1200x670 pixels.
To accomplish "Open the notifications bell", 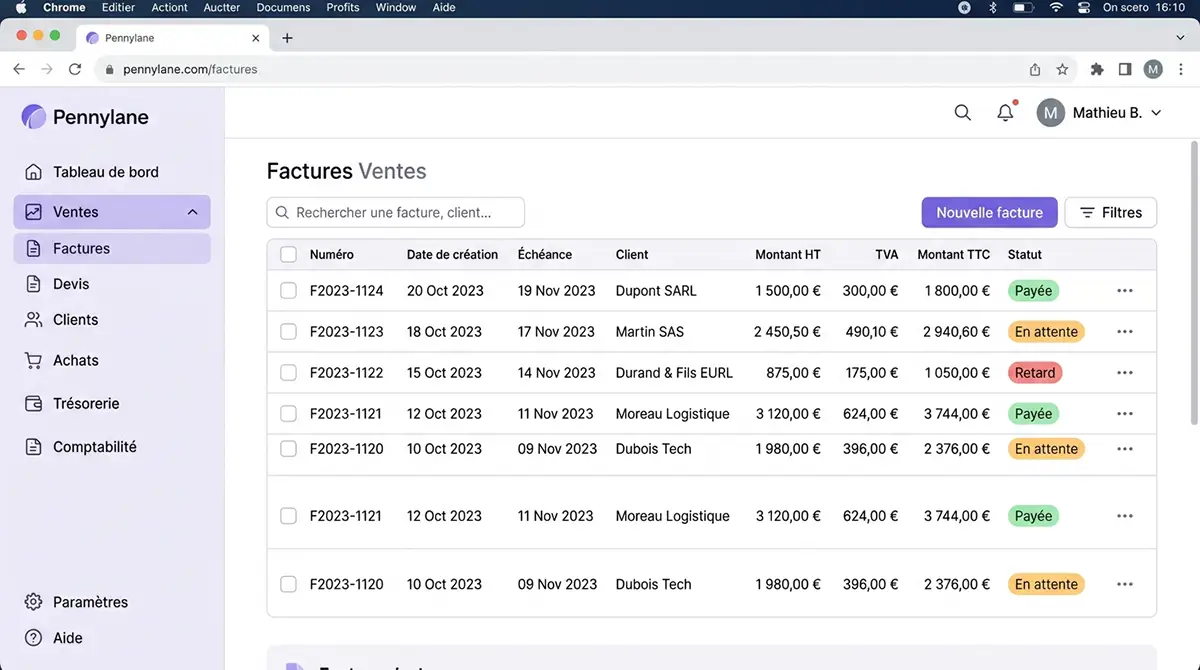I will pos(1006,113).
